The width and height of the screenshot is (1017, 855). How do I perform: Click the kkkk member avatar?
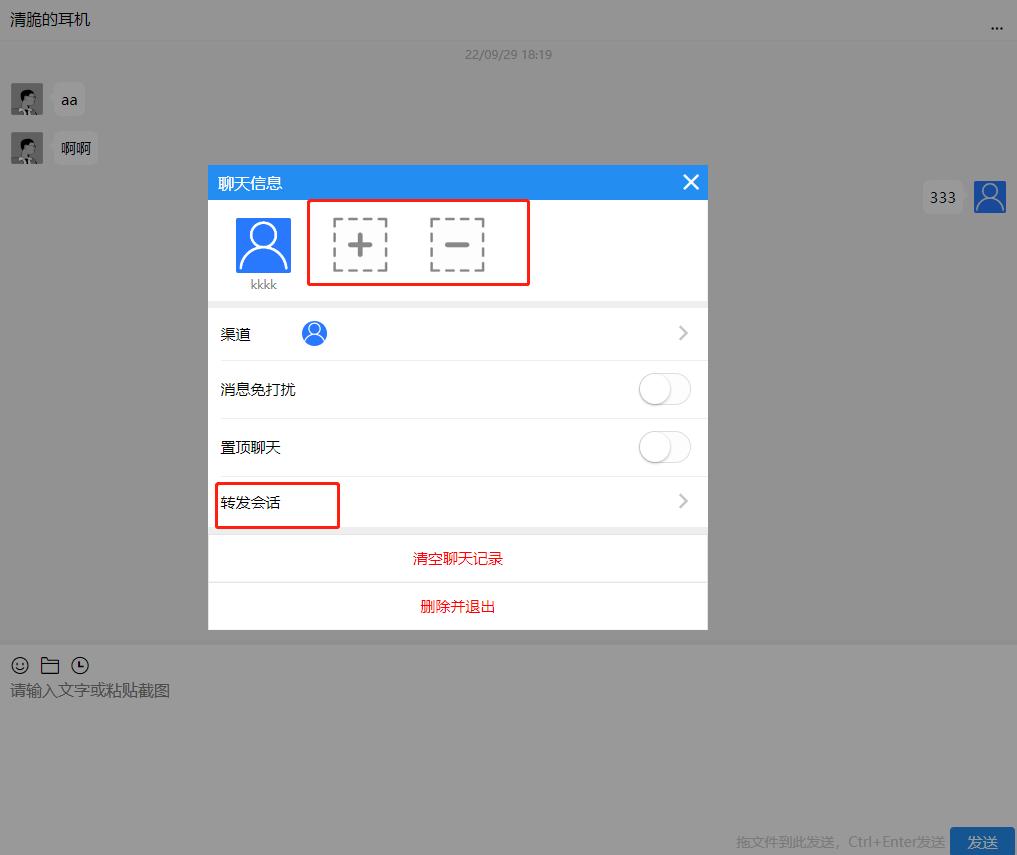pyautogui.click(x=263, y=243)
